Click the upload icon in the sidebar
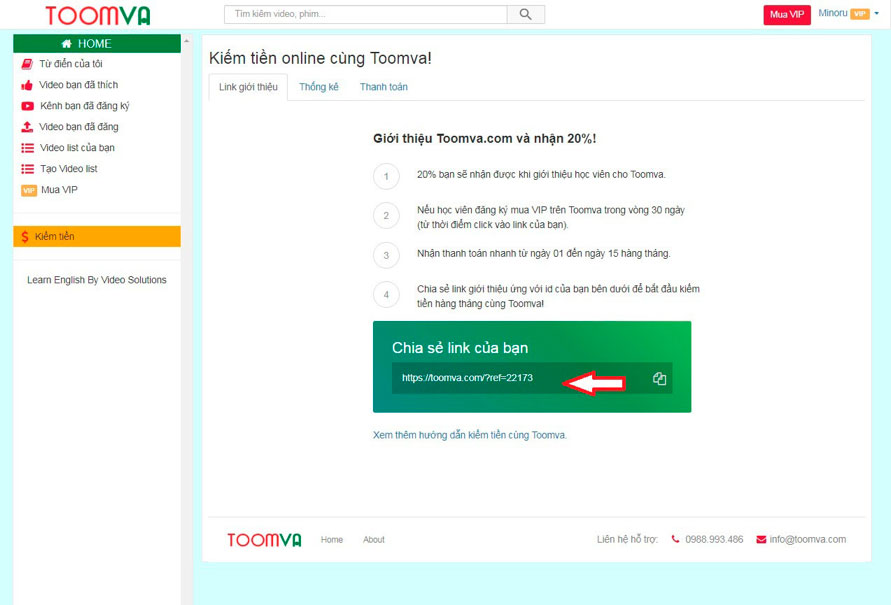 (27, 127)
